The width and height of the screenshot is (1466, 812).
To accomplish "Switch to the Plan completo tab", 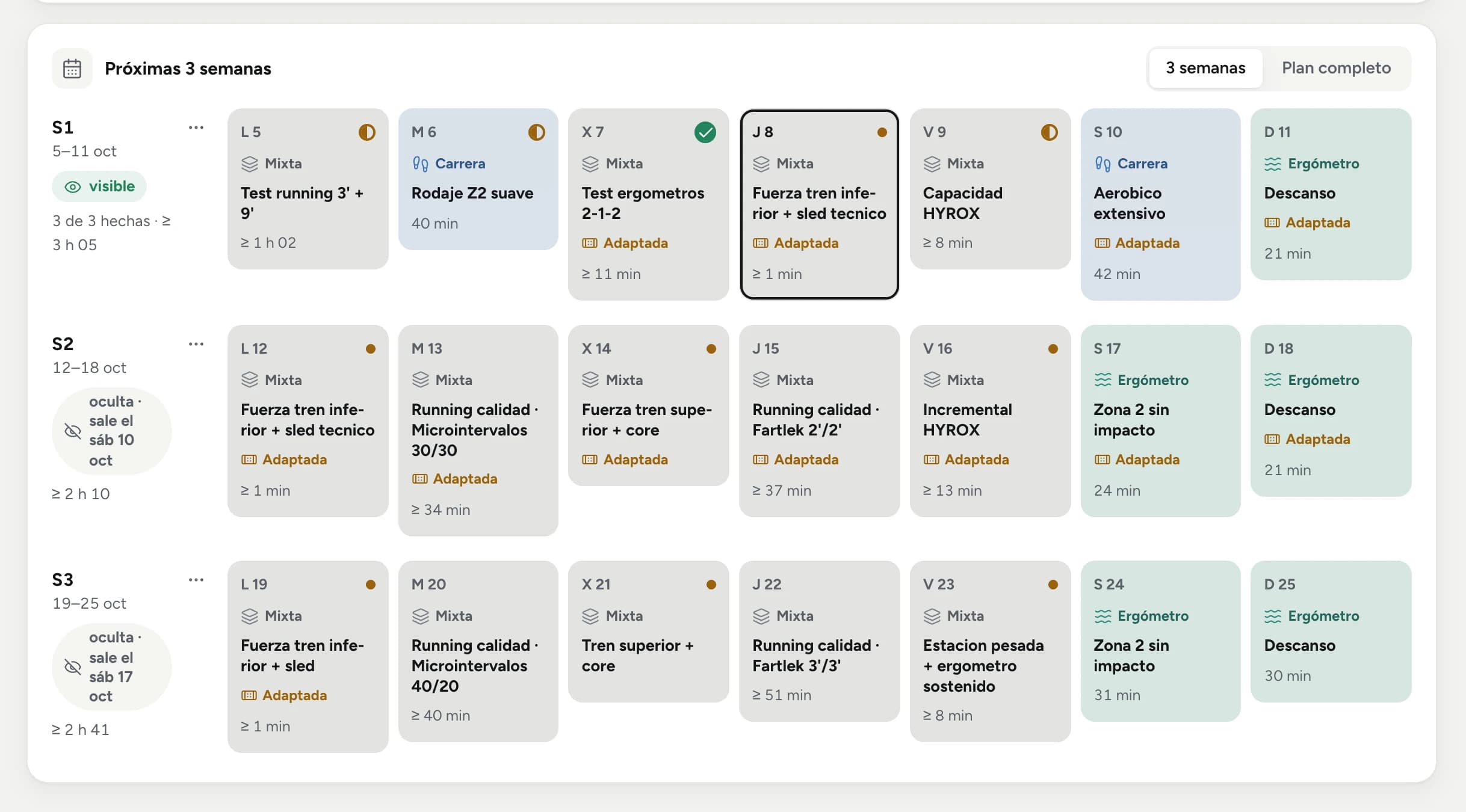I will (1336, 68).
